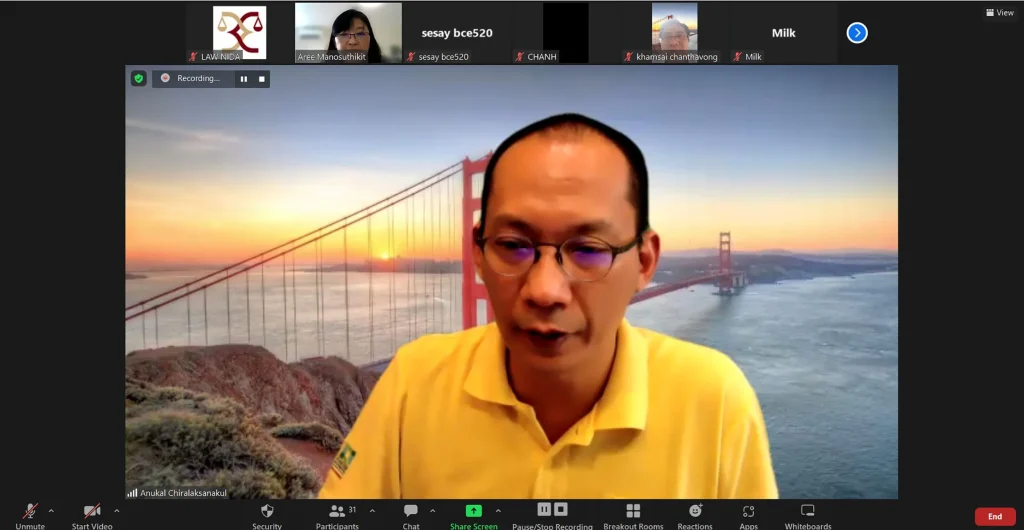Expand Share Screen options arrow
The height and width of the screenshot is (530, 1024).
498,511
